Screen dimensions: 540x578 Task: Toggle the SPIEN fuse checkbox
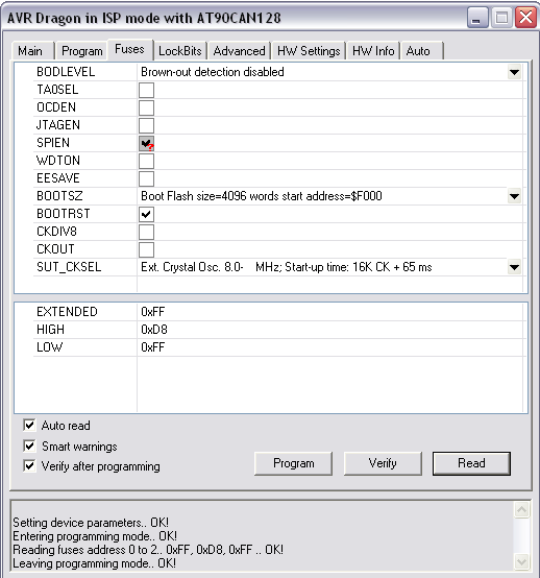146,143
